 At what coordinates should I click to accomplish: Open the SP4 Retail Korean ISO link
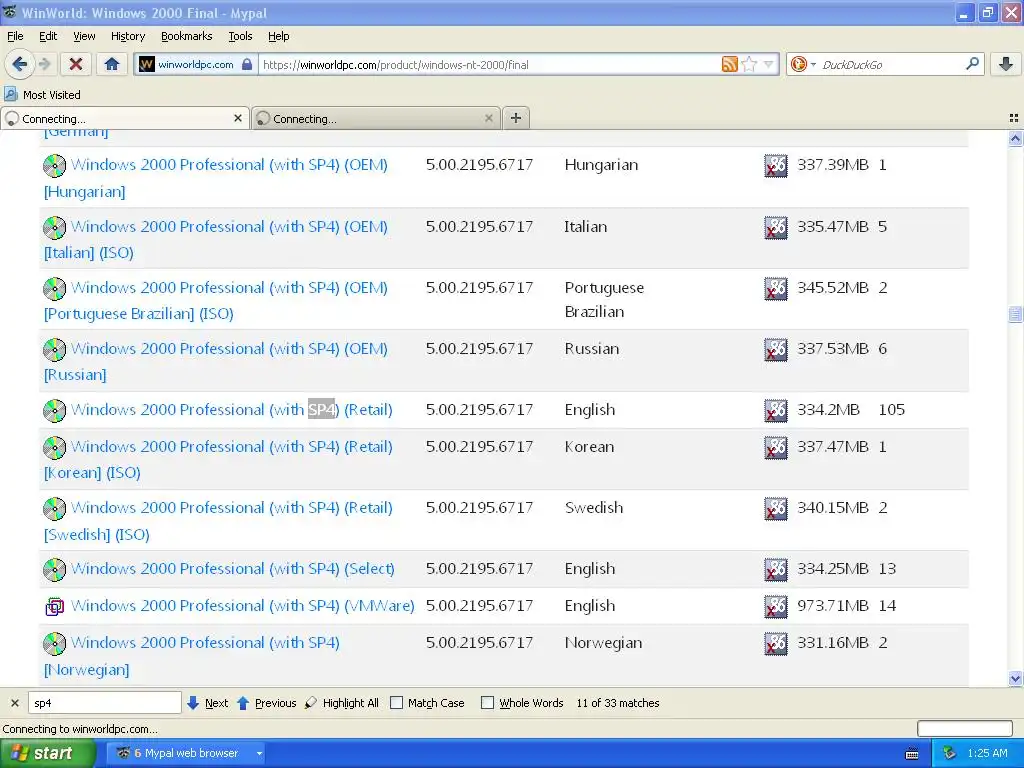point(218,459)
